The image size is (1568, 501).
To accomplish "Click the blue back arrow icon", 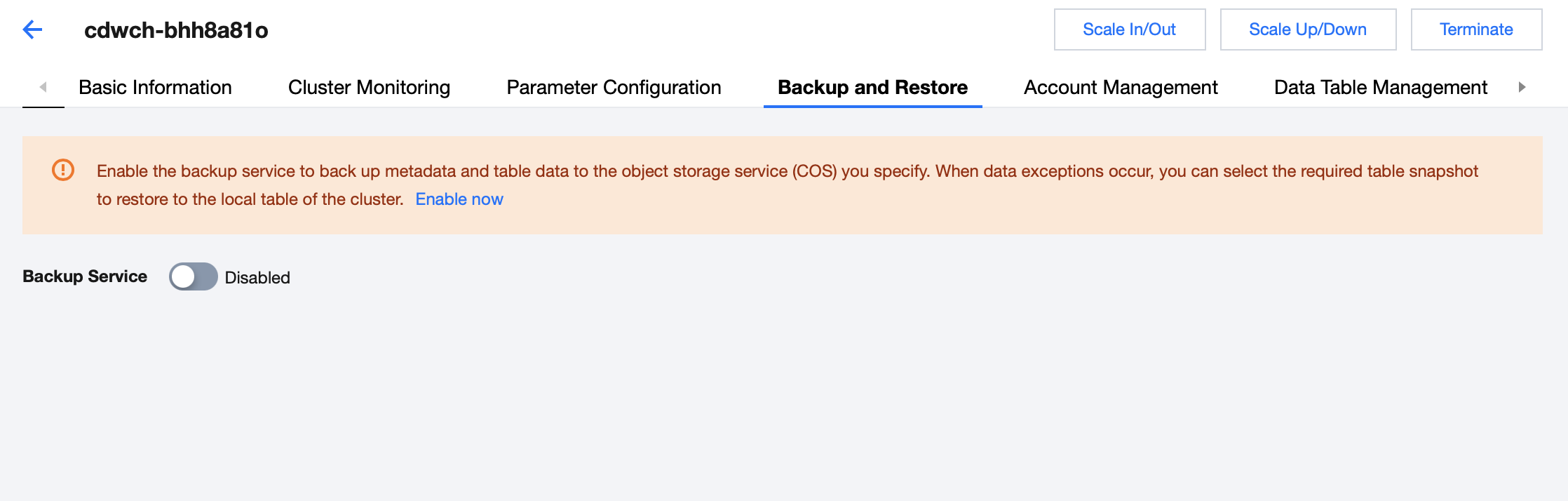I will tap(33, 29).
